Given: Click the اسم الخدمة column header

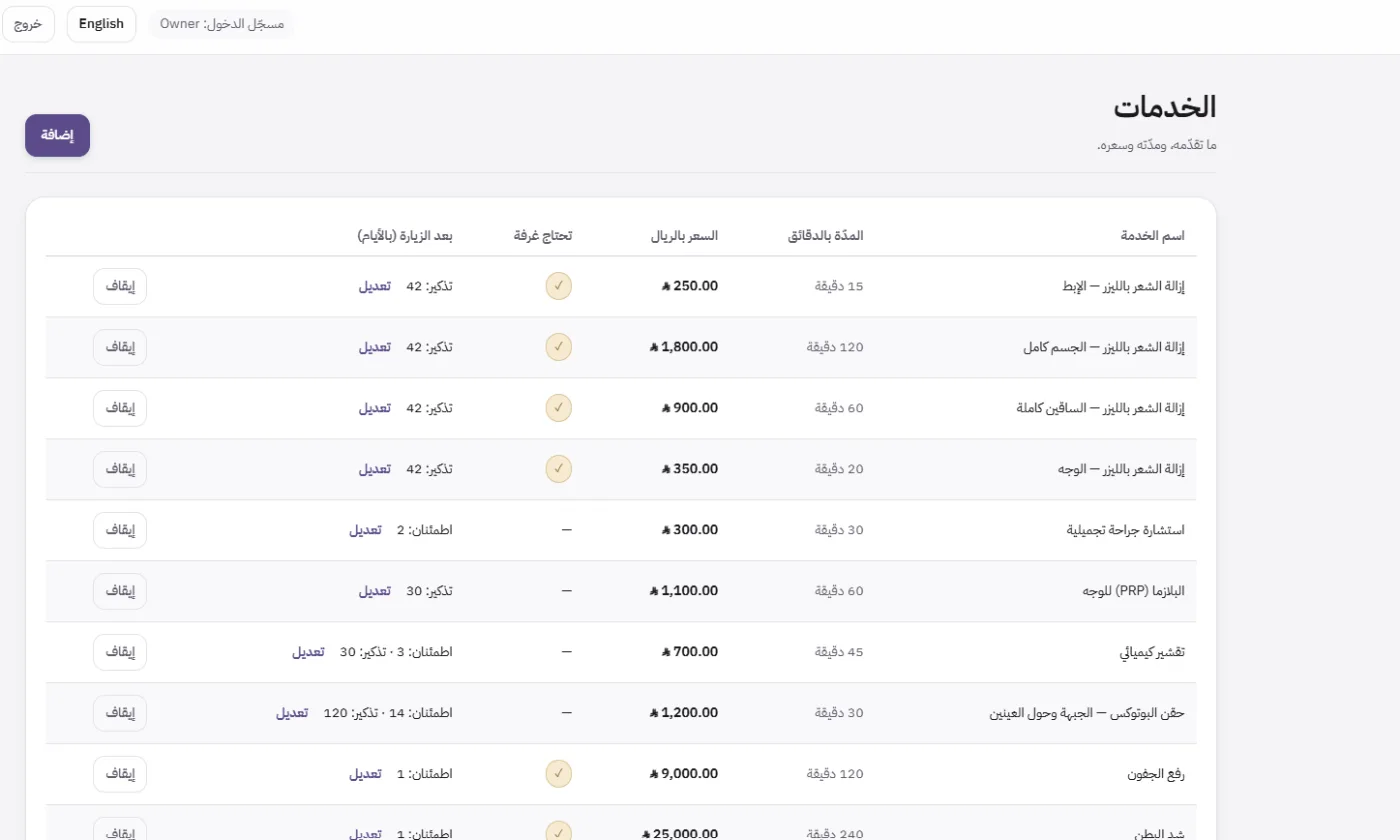Looking at the screenshot, I should click(1152, 236).
